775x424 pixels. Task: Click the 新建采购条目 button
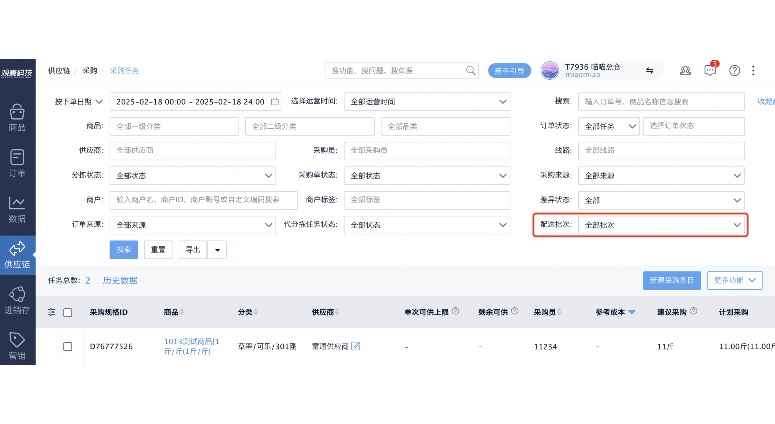(x=672, y=280)
